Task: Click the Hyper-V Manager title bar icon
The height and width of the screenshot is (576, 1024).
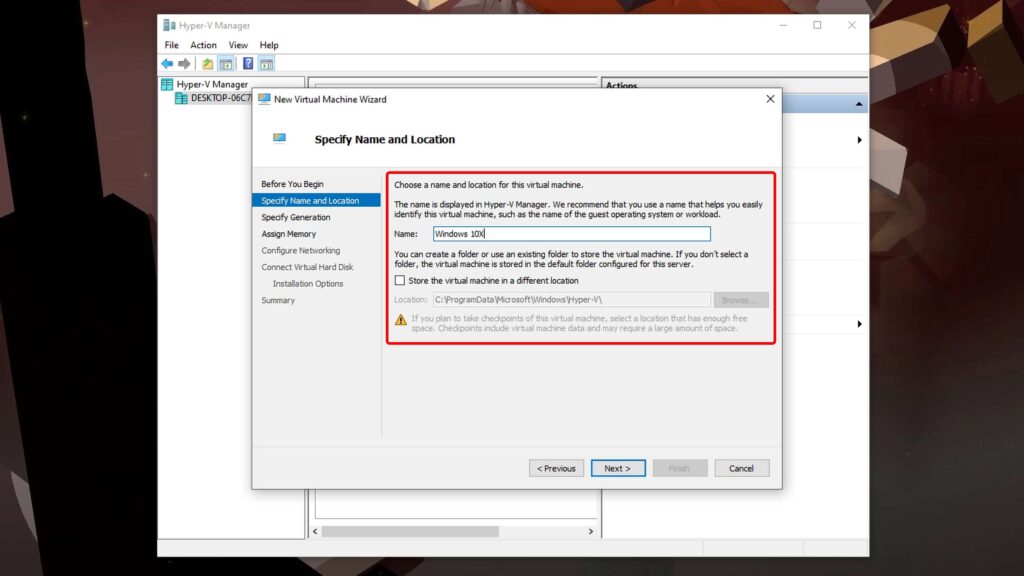Action: click(x=169, y=25)
